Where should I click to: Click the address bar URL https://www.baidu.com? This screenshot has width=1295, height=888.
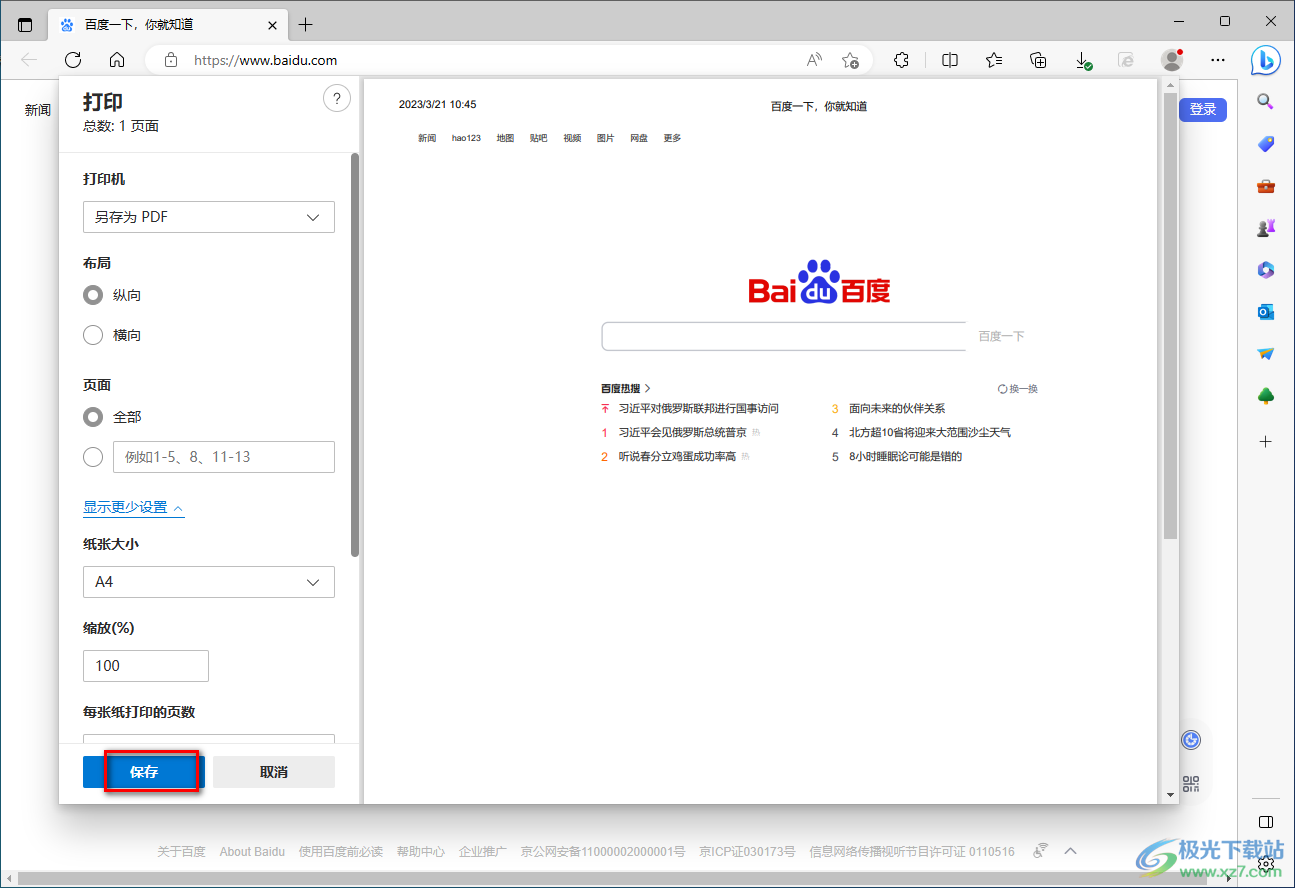(265, 60)
